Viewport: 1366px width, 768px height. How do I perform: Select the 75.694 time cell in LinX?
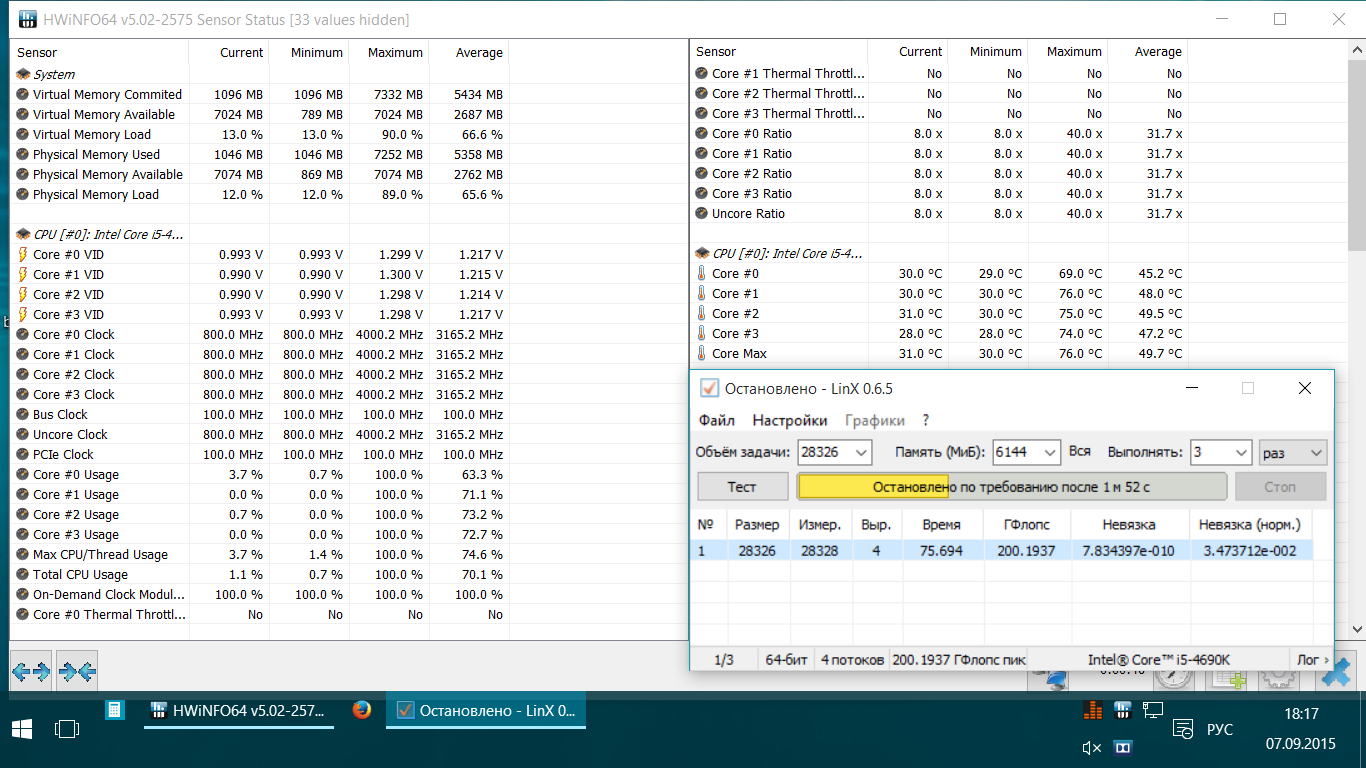(x=942, y=550)
